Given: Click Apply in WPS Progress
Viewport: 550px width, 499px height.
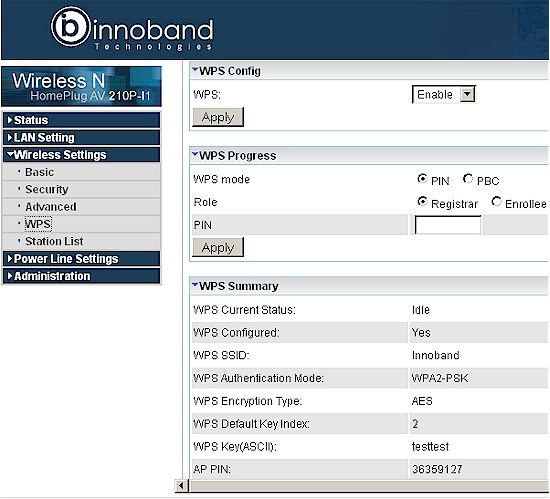Looking at the screenshot, I should click(218, 248).
